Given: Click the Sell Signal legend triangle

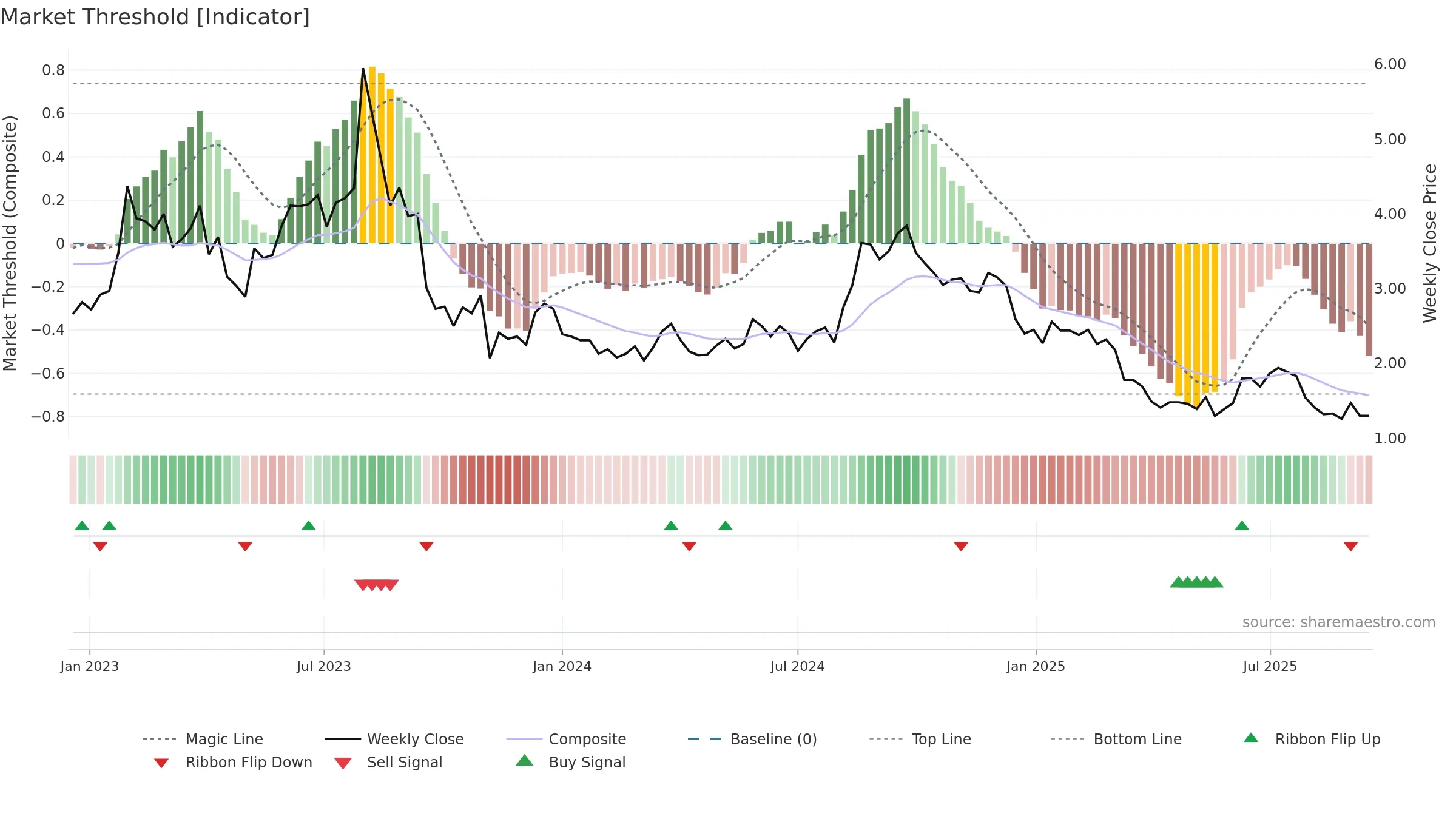Looking at the screenshot, I should 343,763.
